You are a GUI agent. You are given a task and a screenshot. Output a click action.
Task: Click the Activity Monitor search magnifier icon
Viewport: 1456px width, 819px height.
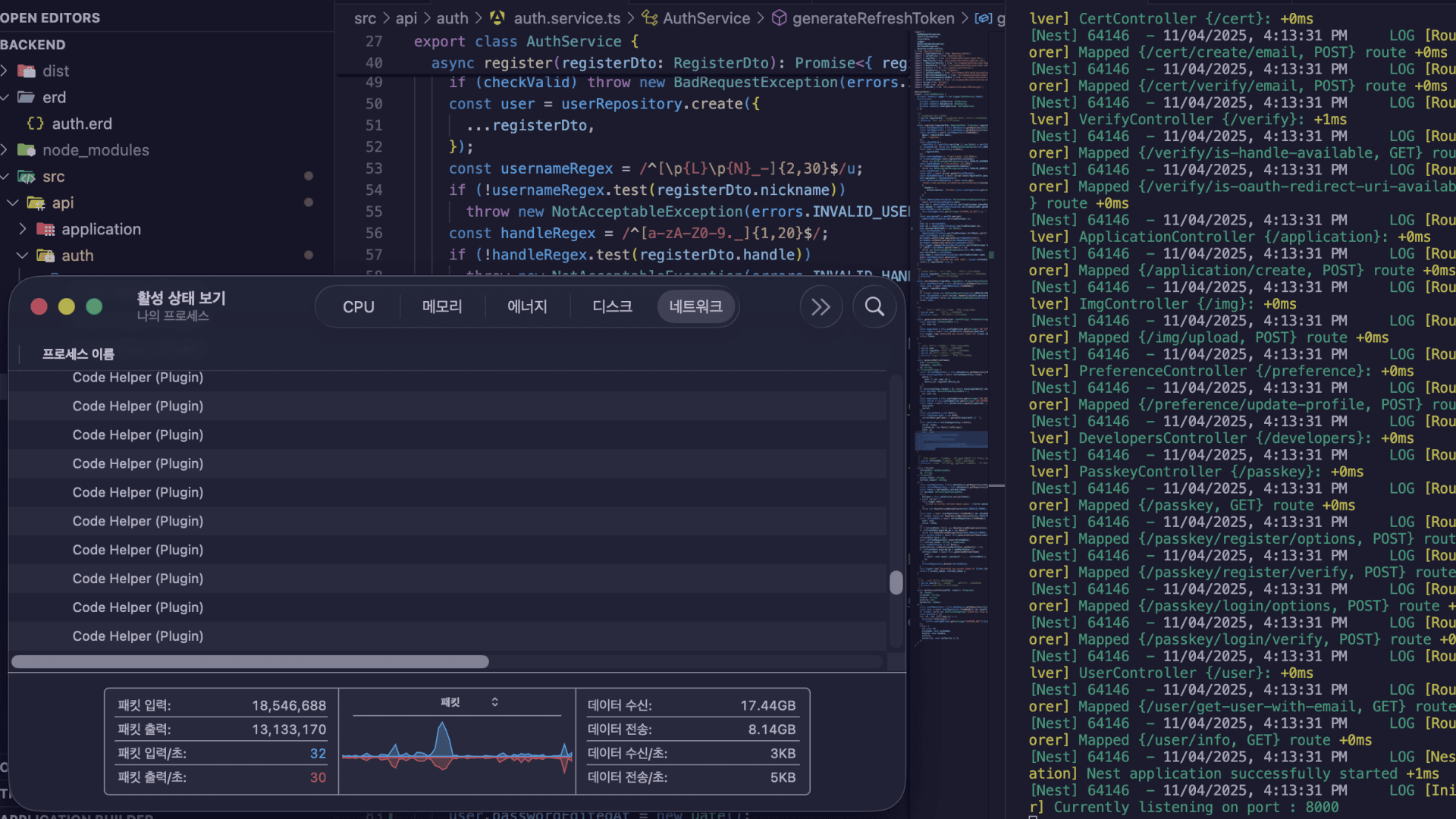pos(874,306)
